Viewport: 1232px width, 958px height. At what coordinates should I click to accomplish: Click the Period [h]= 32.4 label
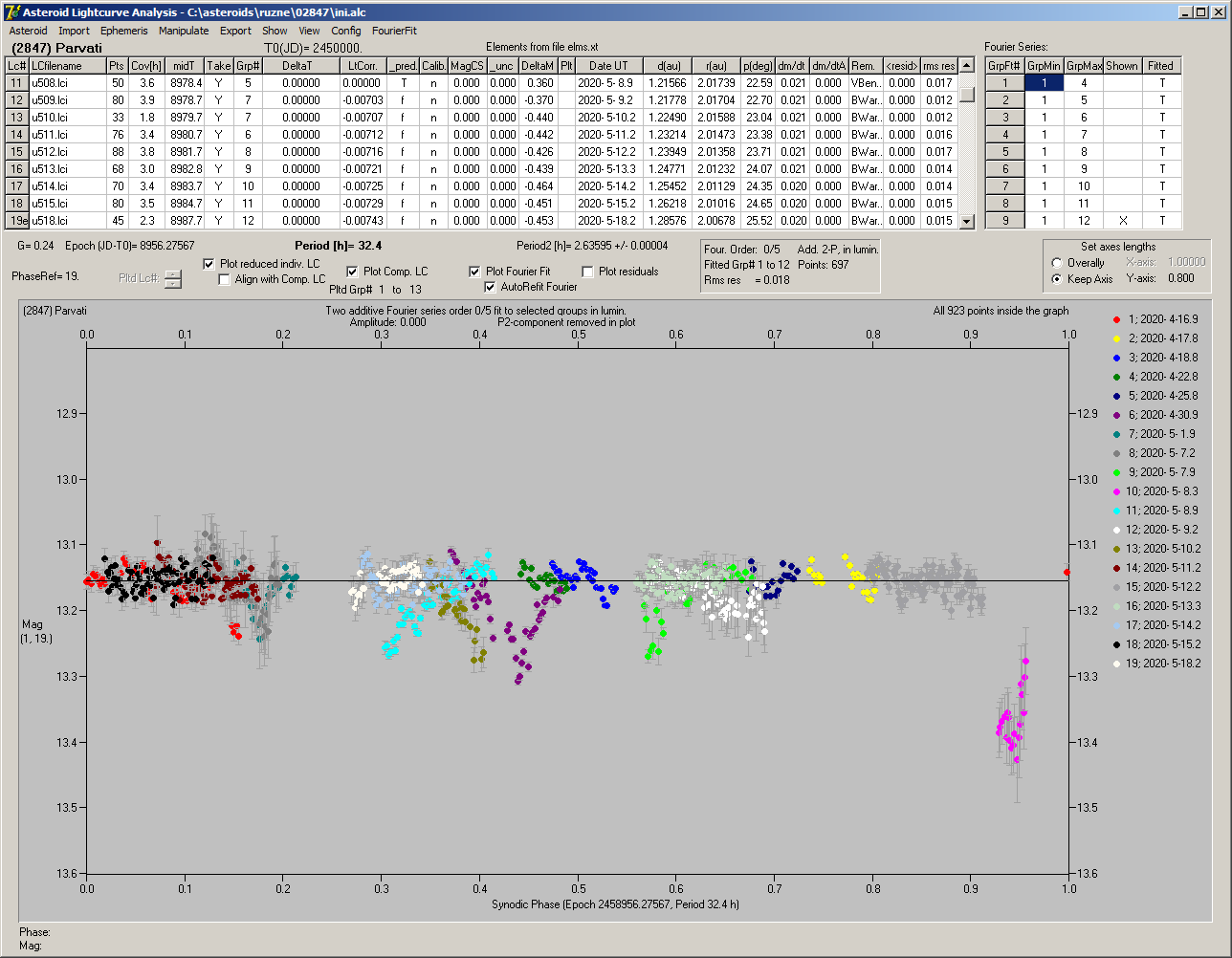tap(339, 246)
